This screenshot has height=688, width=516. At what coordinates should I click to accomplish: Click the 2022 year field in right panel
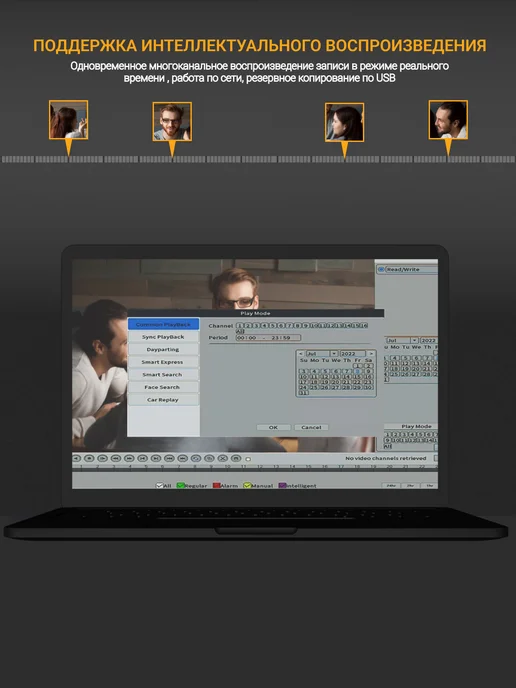(429, 340)
